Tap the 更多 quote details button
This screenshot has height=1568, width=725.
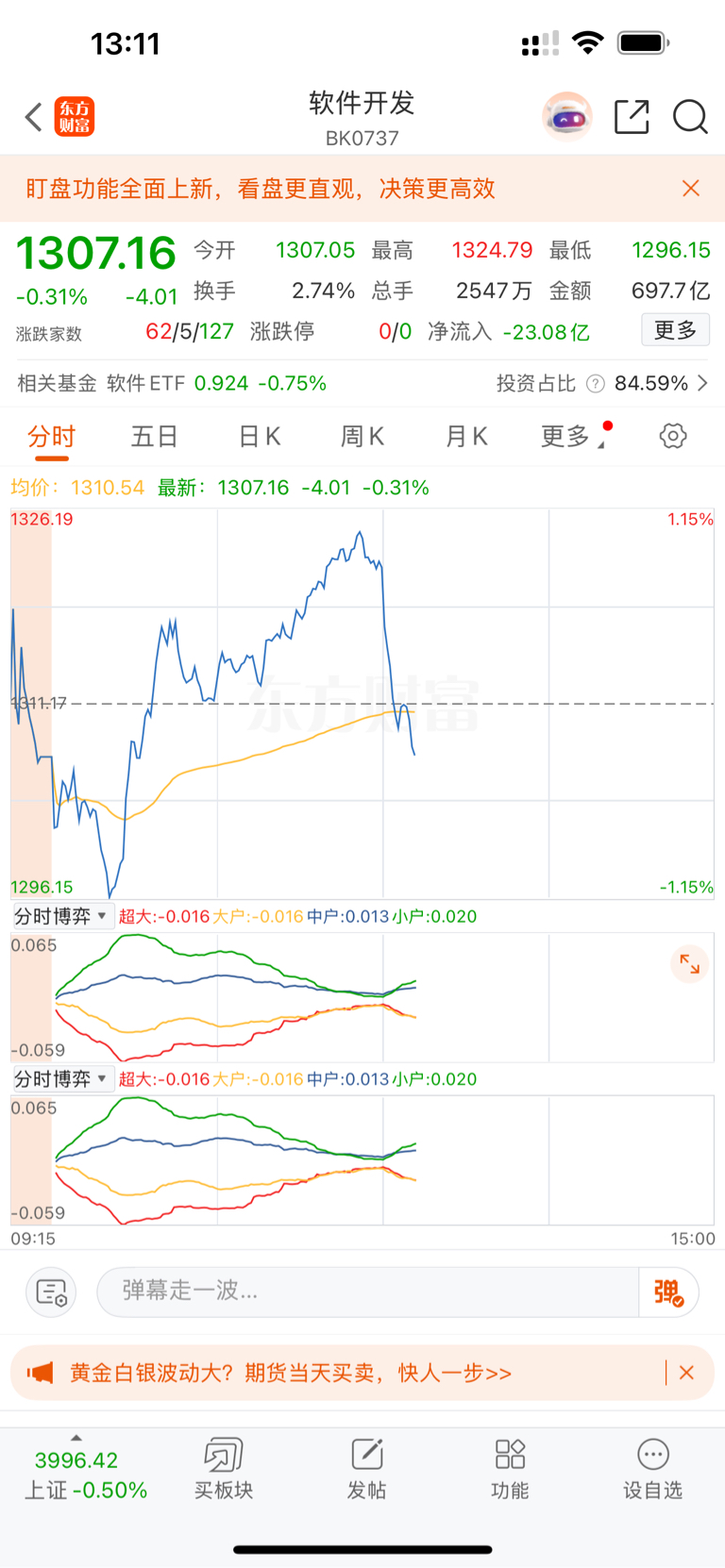(x=675, y=330)
